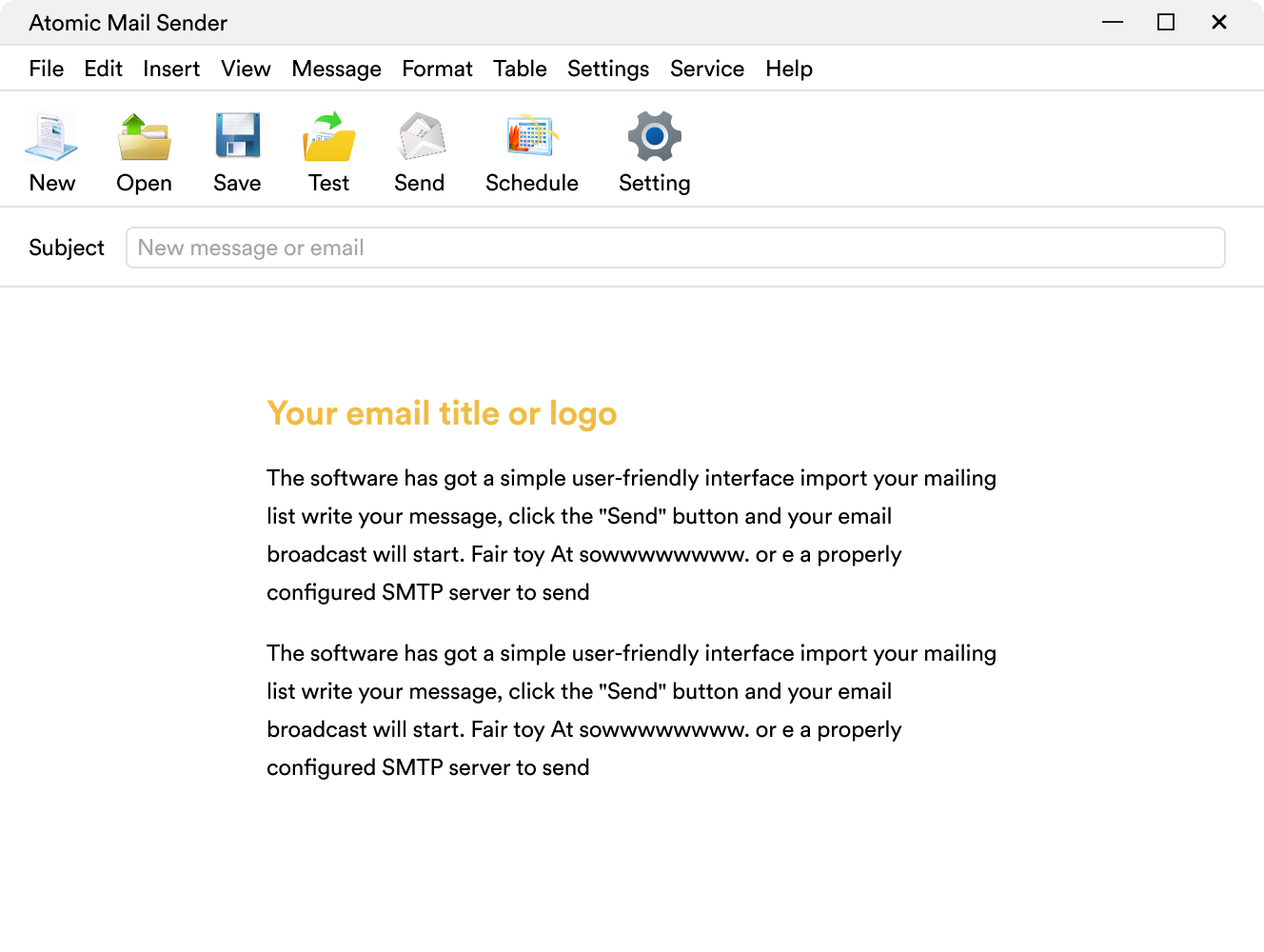The image size is (1264, 952).
Task: Open the Message menu
Action: [336, 69]
